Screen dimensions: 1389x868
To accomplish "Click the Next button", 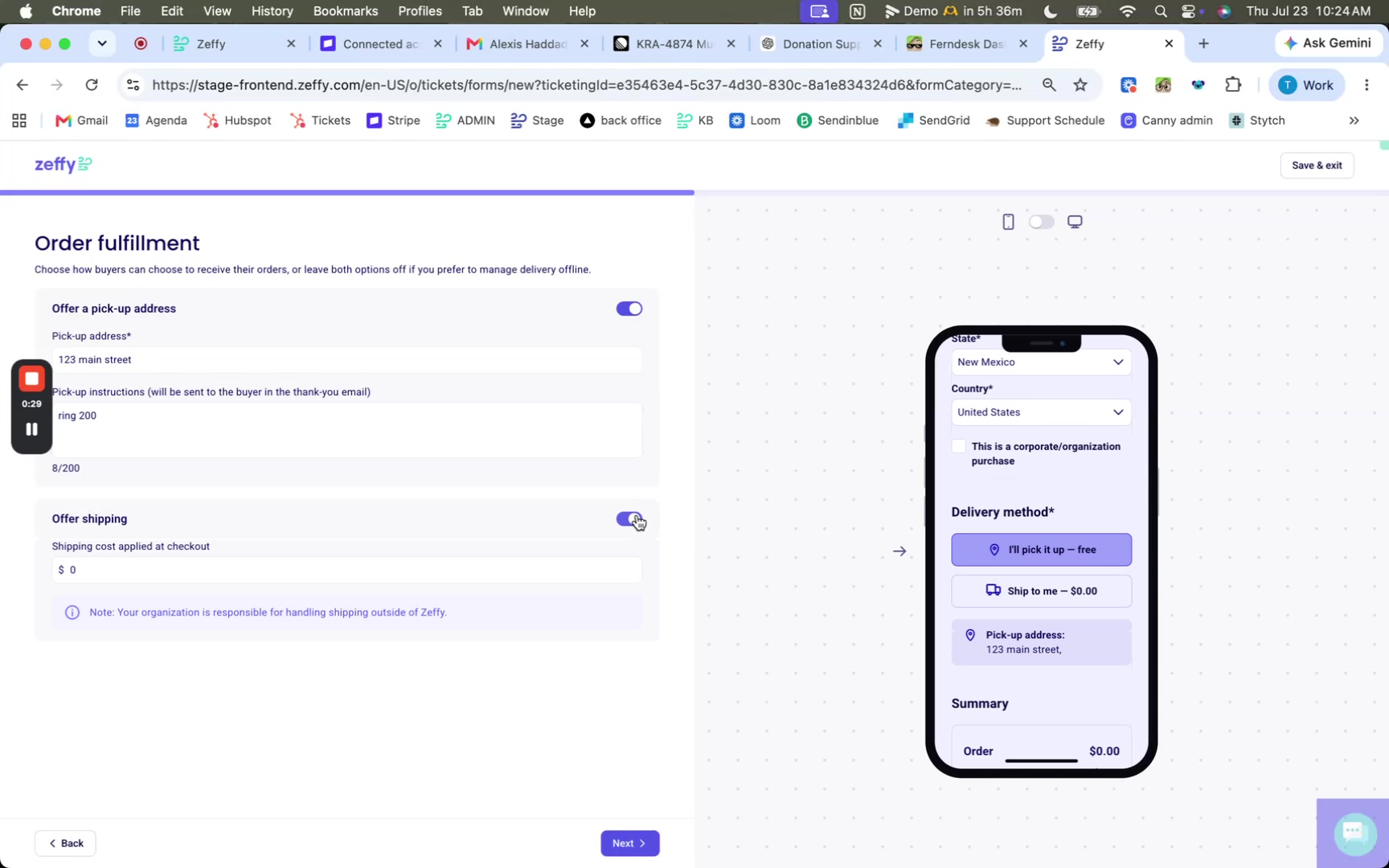I will pyautogui.click(x=629, y=843).
